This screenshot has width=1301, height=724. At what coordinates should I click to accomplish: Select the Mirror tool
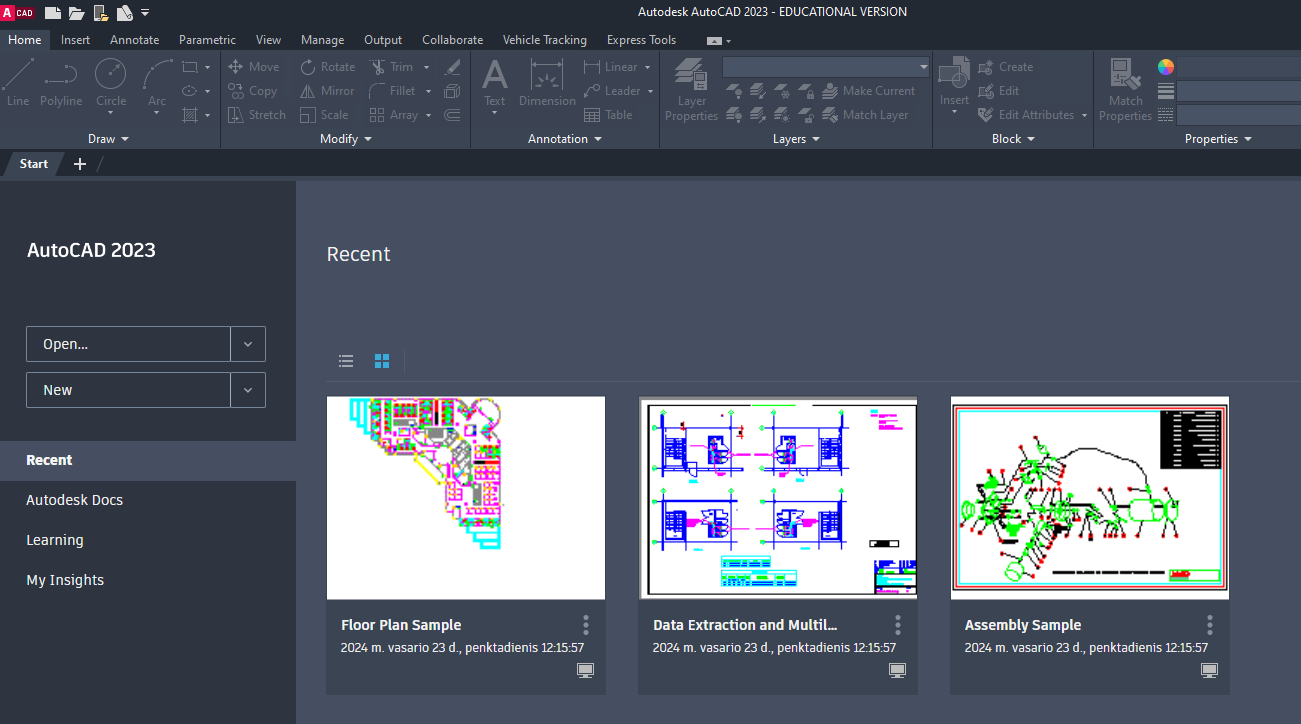coord(328,91)
